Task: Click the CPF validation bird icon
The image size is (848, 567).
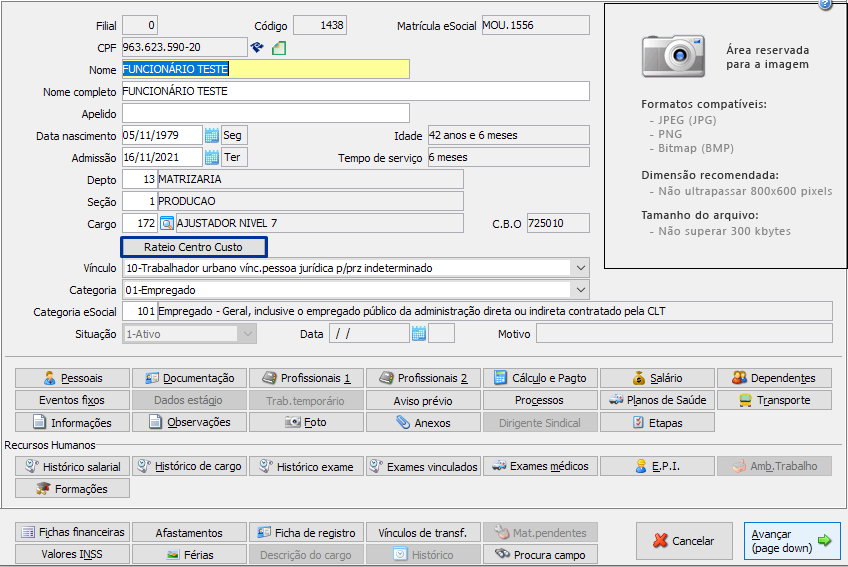Action: pyautogui.click(x=257, y=48)
